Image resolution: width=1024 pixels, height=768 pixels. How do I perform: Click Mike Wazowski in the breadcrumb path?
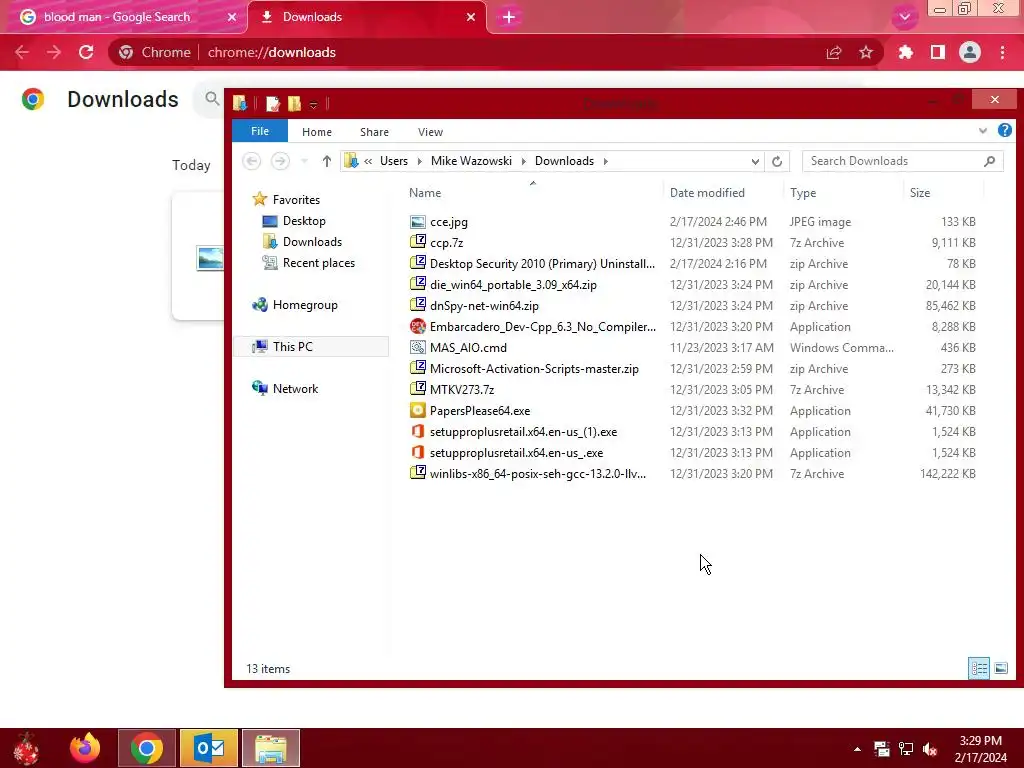click(471, 161)
